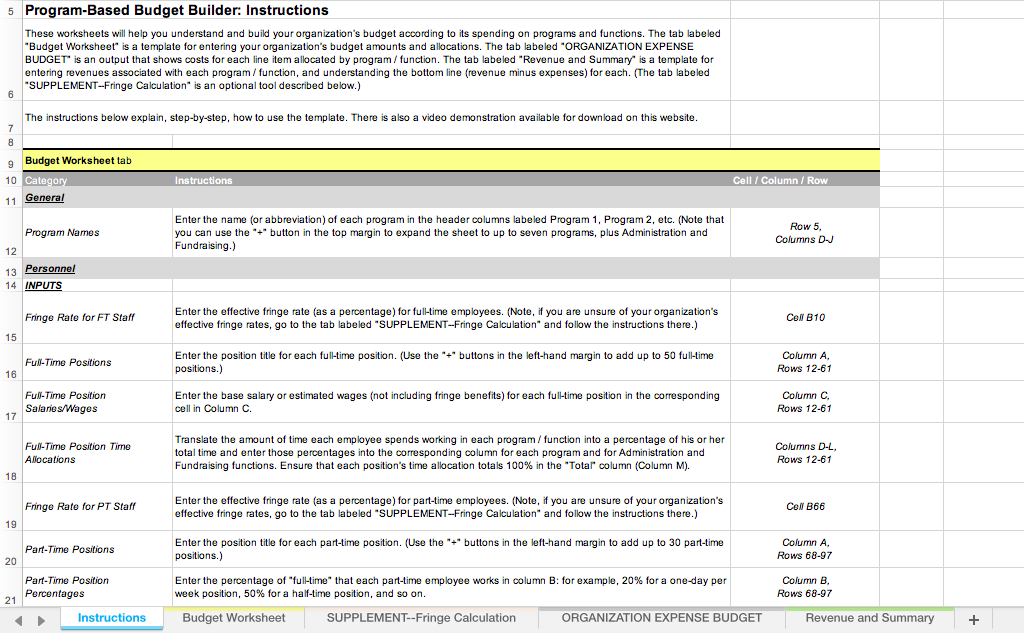
Task: Switch to the Budget Worksheet tab
Action: click(233, 618)
